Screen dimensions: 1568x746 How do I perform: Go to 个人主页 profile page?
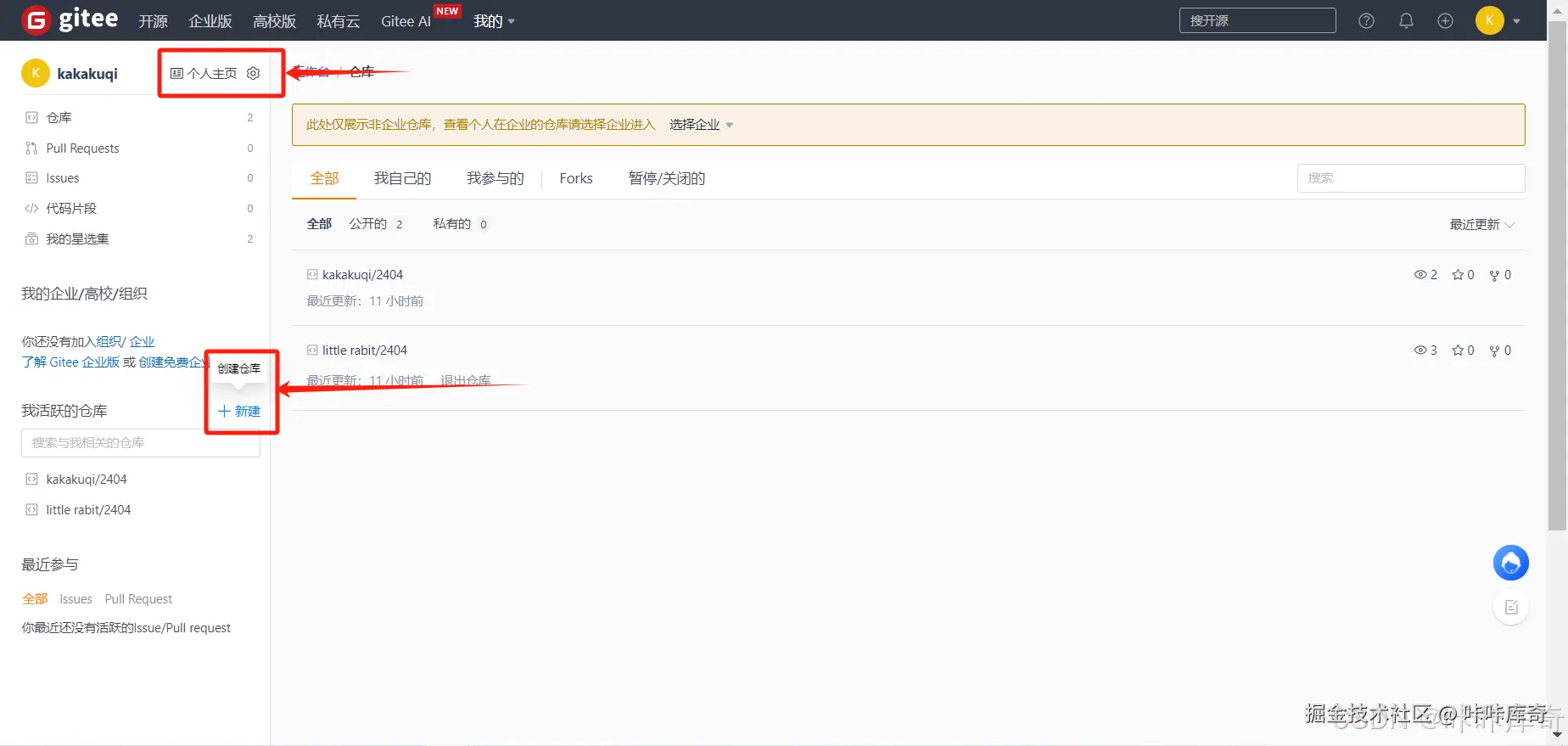coord(204,74)
